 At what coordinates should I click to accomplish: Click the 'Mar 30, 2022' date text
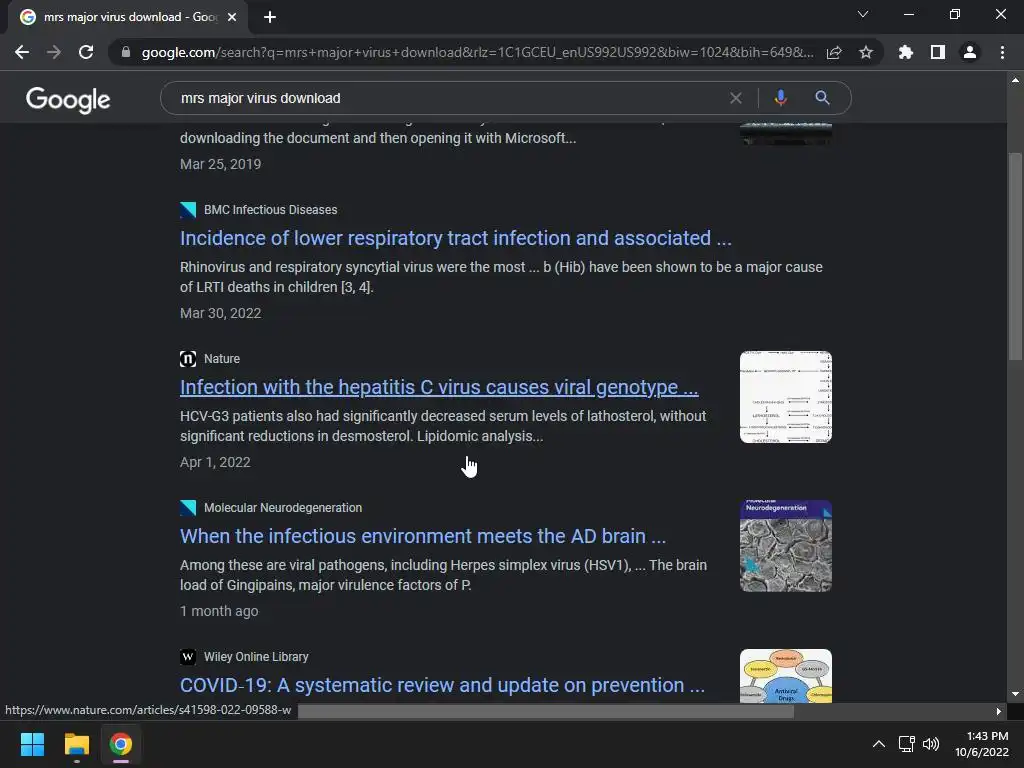221,313
